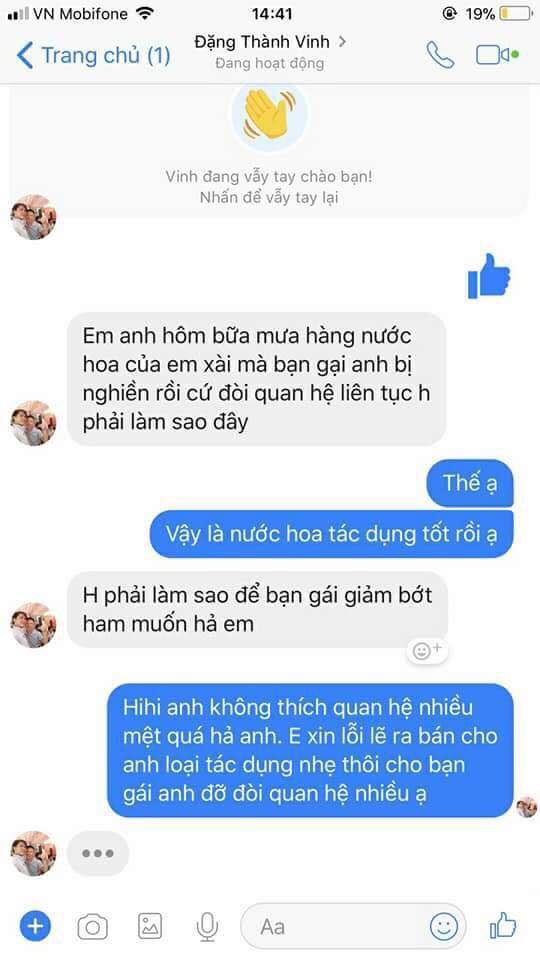540x960 pixels.
Task: Open sender avatar beside the typing indicator
Action: [x=33, y=853]
